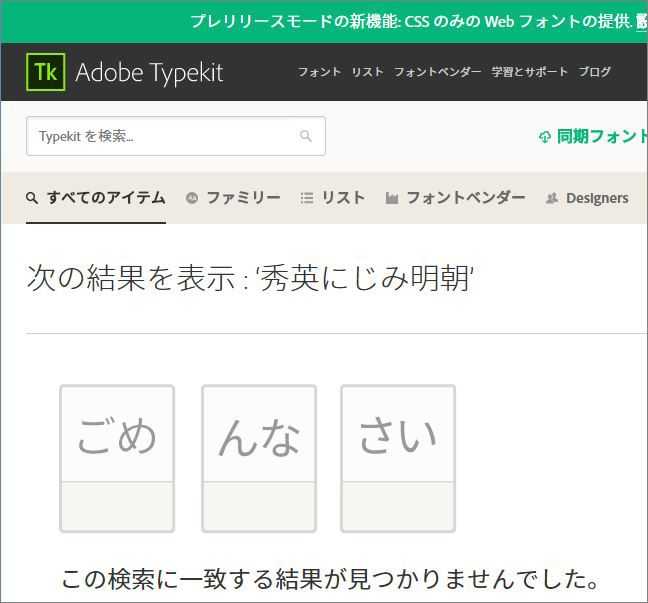This screenshot has width=648, height=603.
Task: Open the フォント menu in top navigation
Action: coord(319,72)
